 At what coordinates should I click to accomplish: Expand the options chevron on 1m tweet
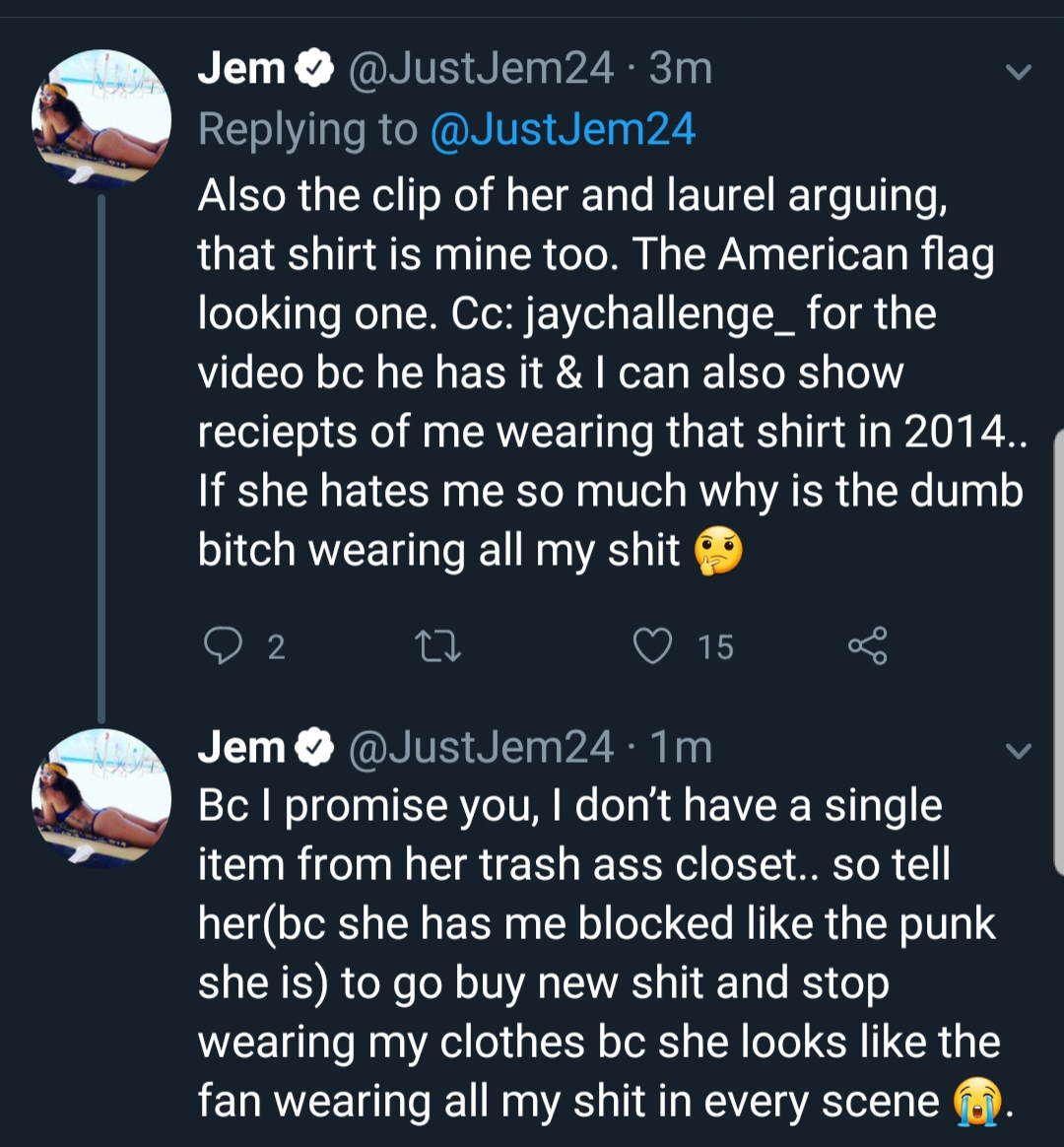coord(1018,750)
